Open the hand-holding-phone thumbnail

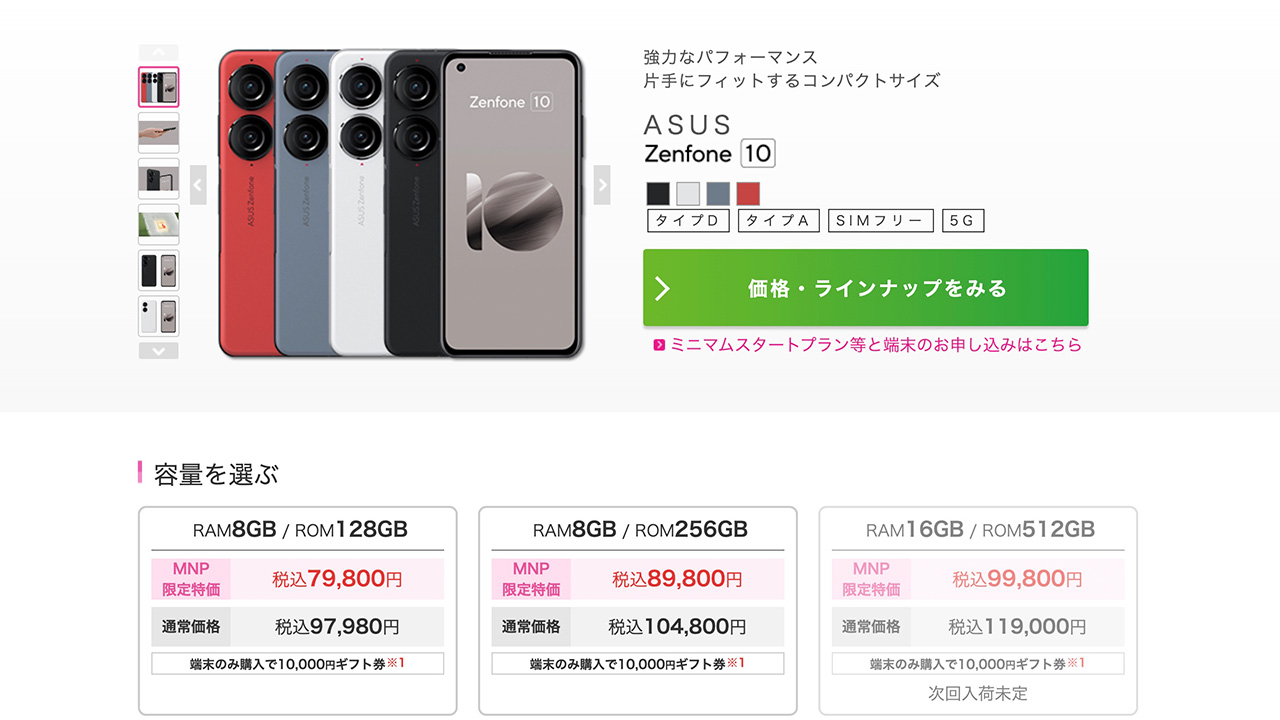coord(158,132)
